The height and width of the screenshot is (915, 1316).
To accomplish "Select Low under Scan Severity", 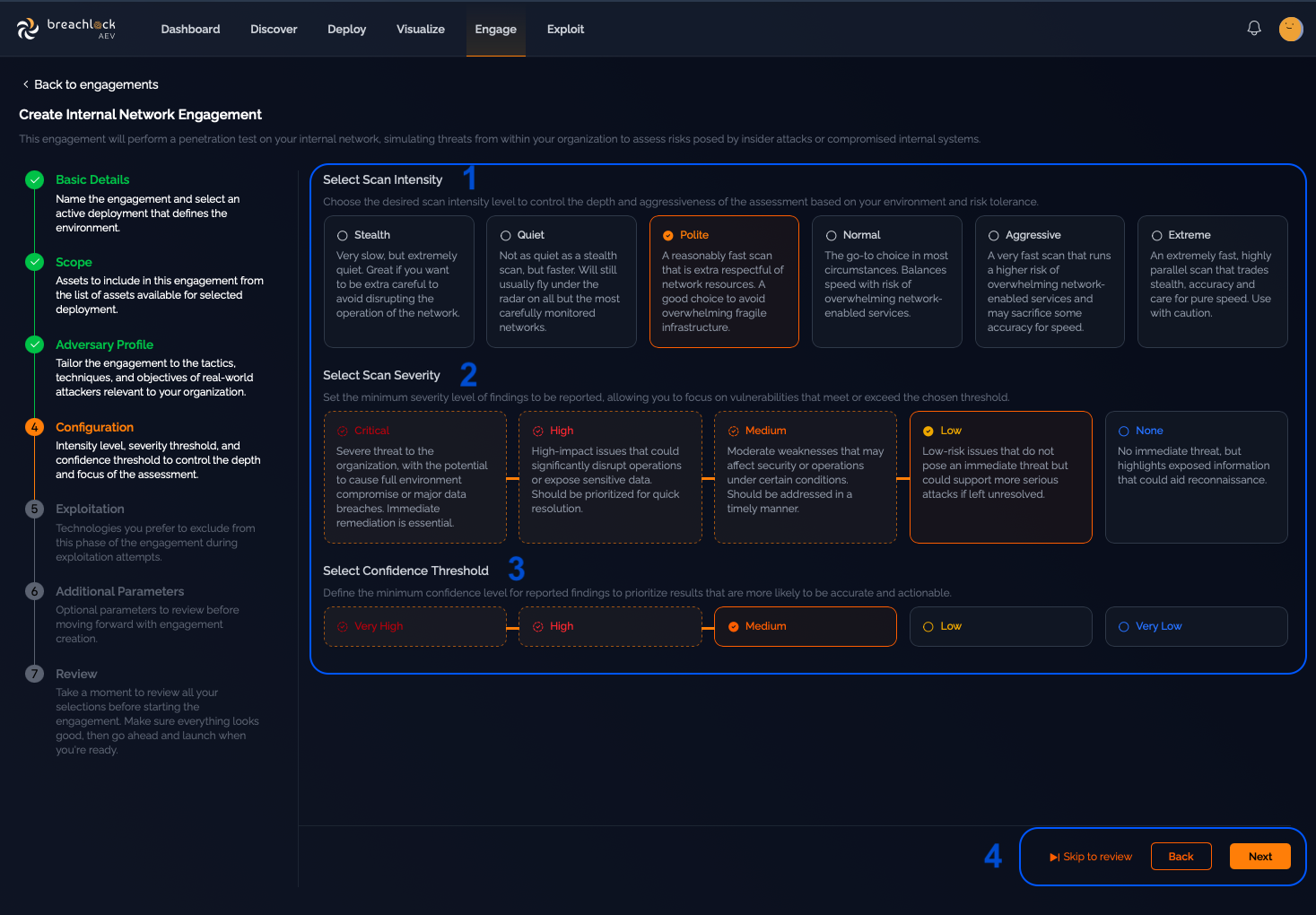I will point(1001,477).
